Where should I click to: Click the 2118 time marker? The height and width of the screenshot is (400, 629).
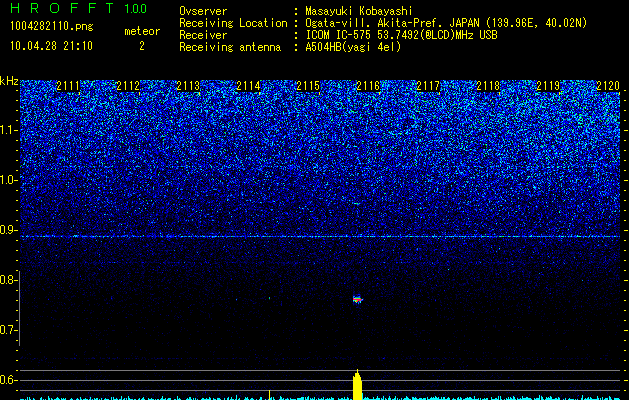pyautogui.click(x=488, y=86)
